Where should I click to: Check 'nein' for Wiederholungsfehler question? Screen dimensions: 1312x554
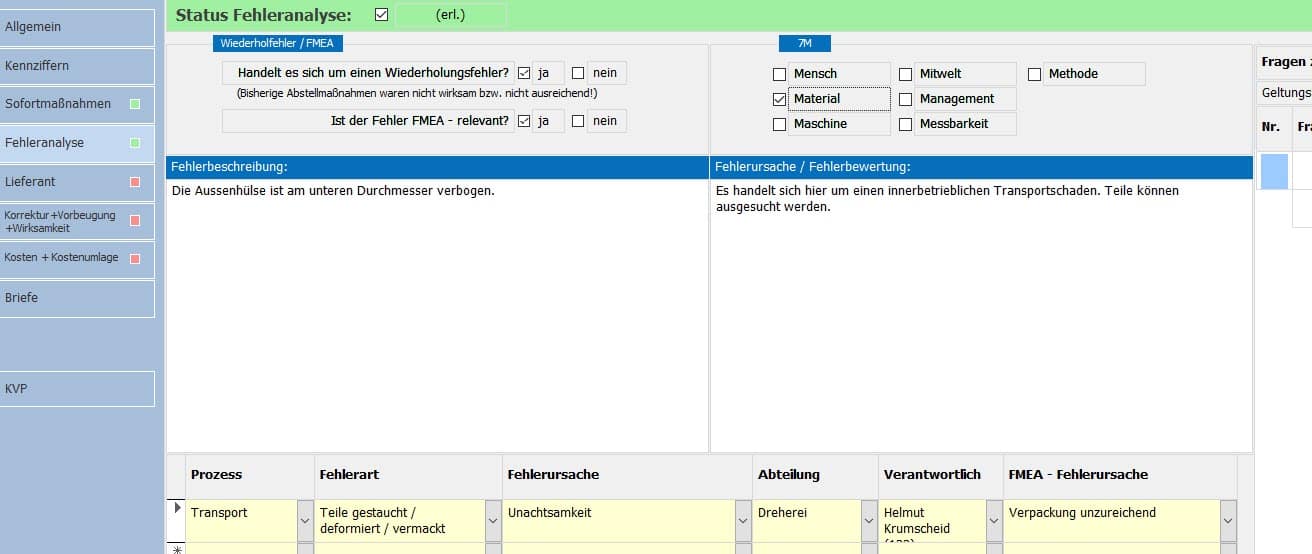(x=578, y=73)
